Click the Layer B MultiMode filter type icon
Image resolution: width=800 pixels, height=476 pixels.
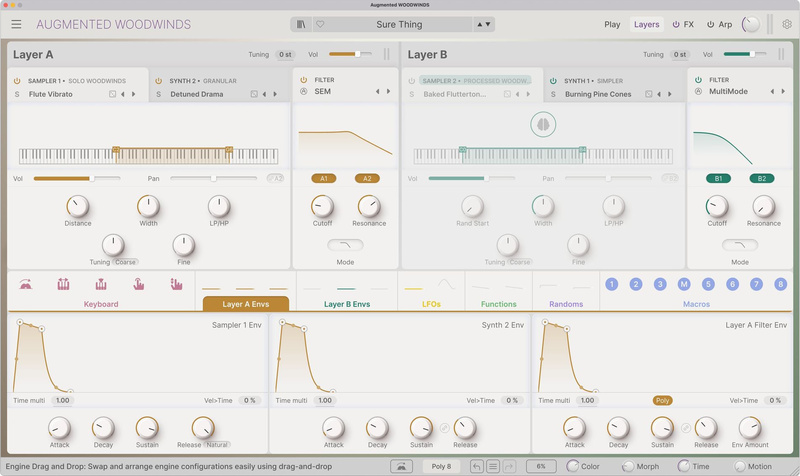698,91
